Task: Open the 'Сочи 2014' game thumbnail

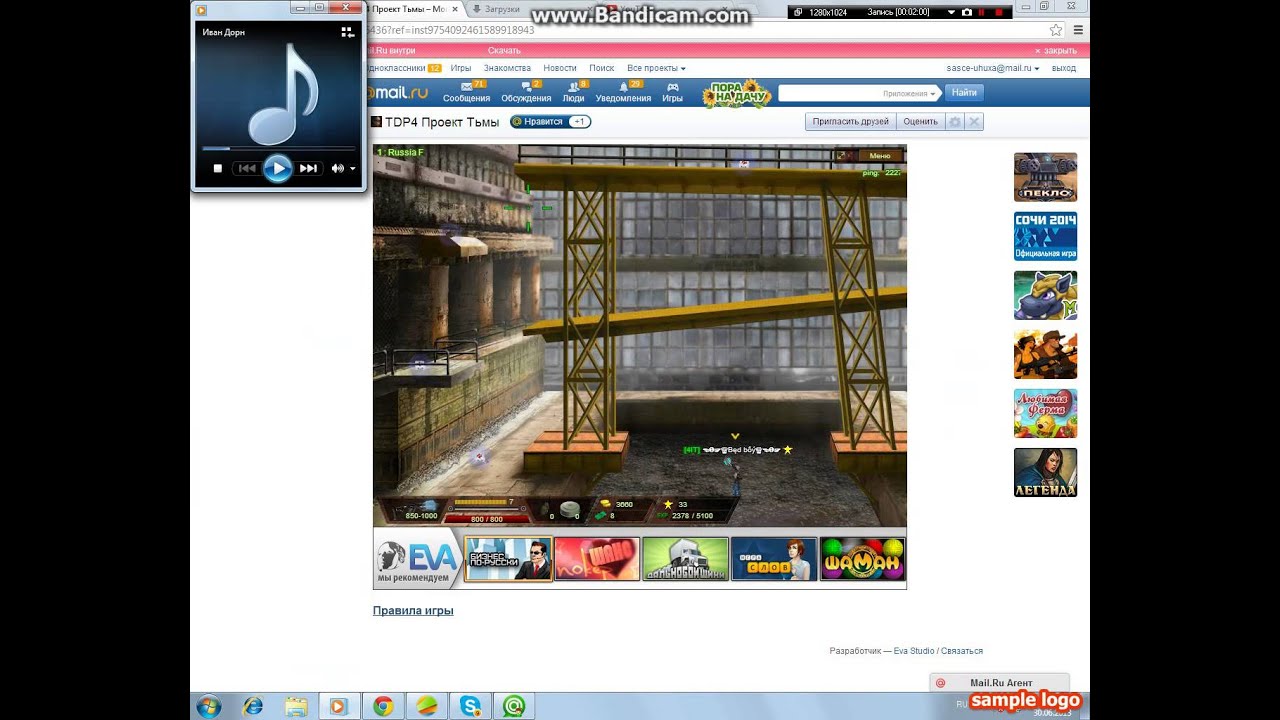Action: point(1045,236)
